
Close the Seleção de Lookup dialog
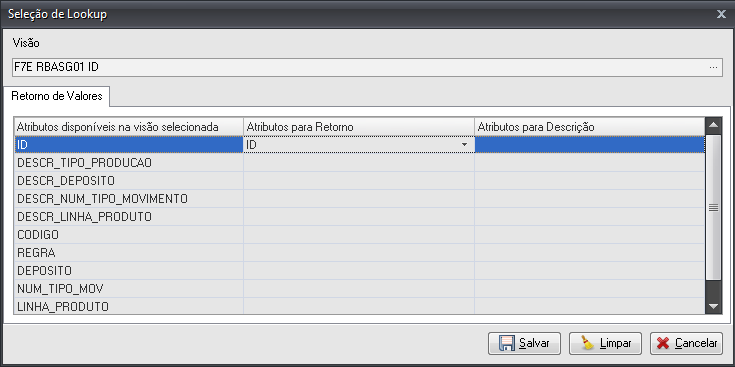(721, 14)
